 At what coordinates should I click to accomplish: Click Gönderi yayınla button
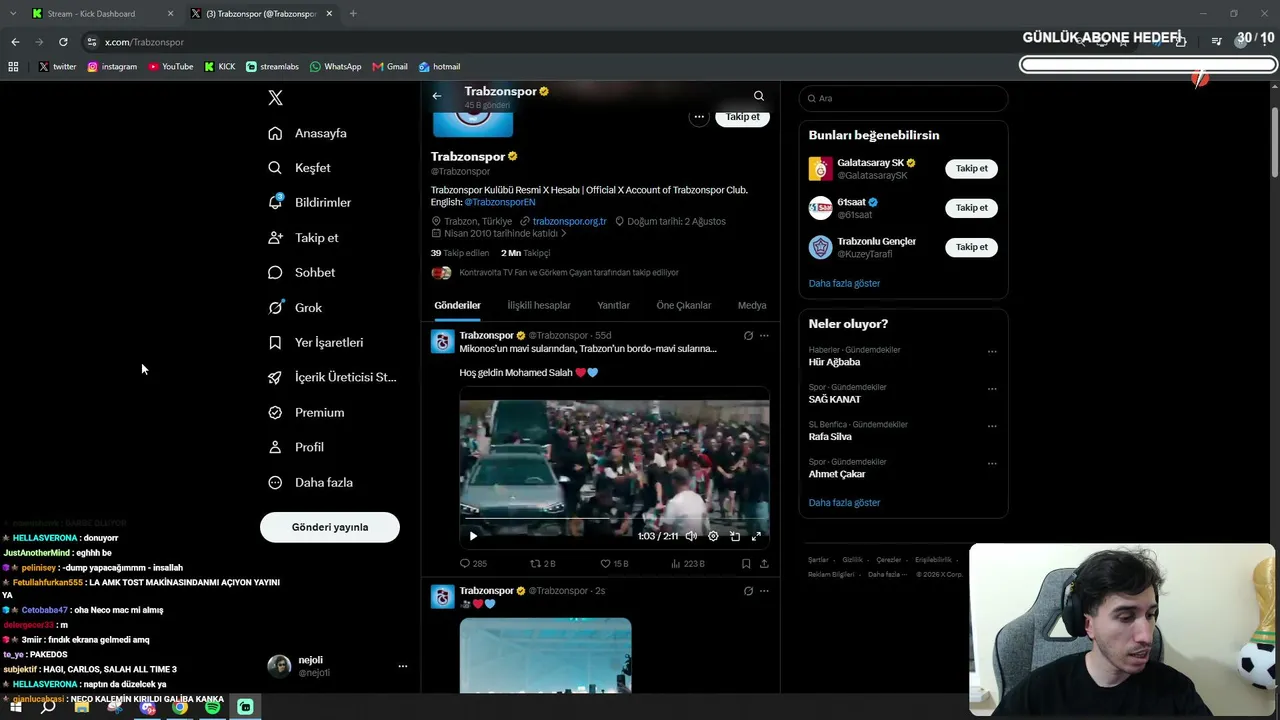pyautogui.click(x=330, y=527)
